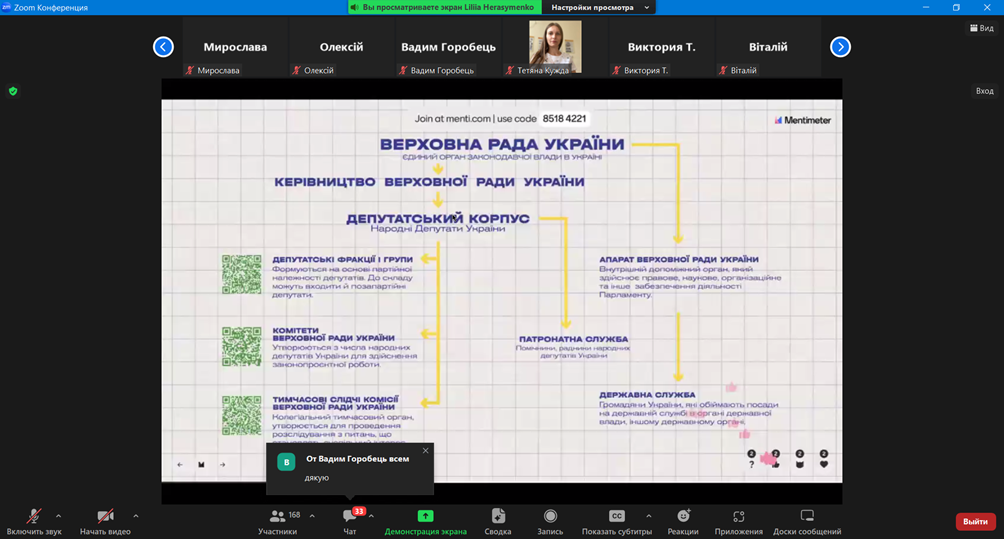The width and height of the screenshot is (1004, 539).
Task: Start recording with Запись
Action: point(550,519)
